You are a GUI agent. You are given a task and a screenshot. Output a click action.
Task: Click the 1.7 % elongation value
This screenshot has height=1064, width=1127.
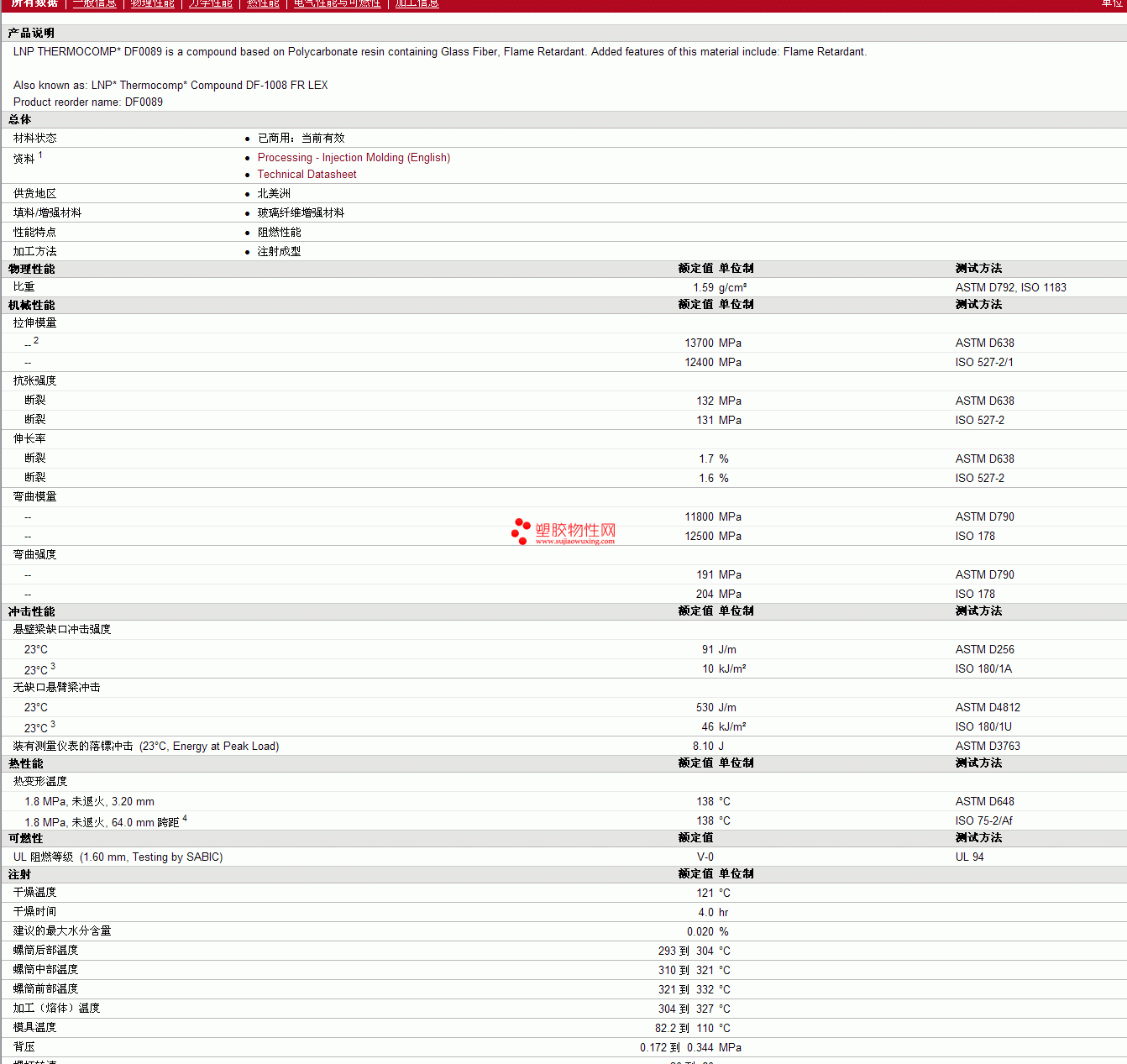click(714, 459)
